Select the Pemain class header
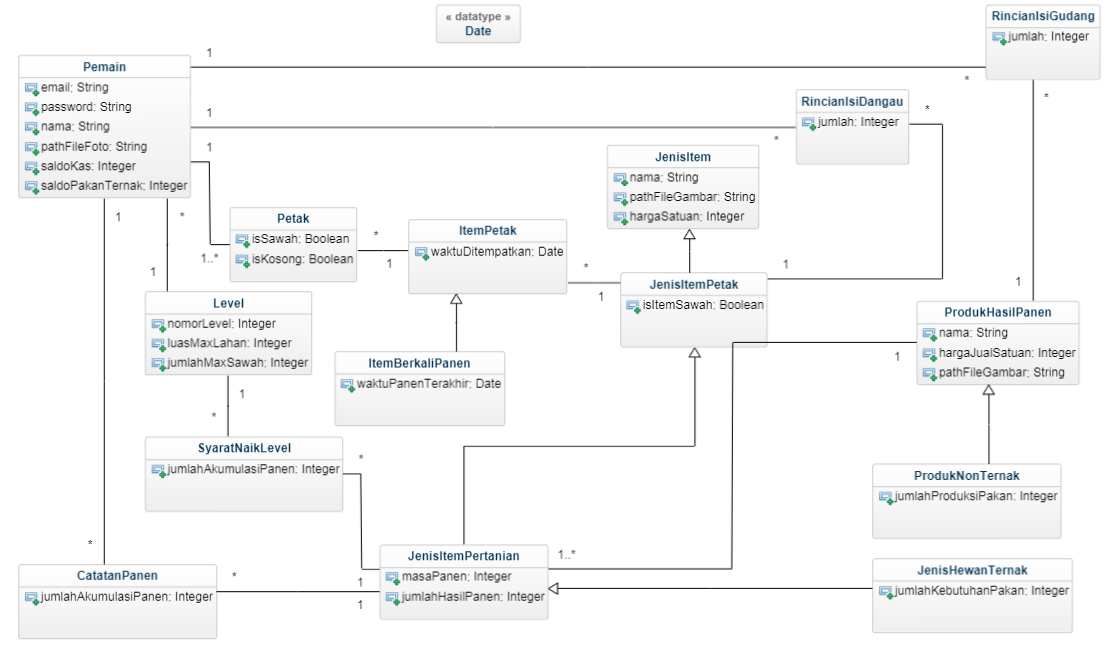 [104, 66]
